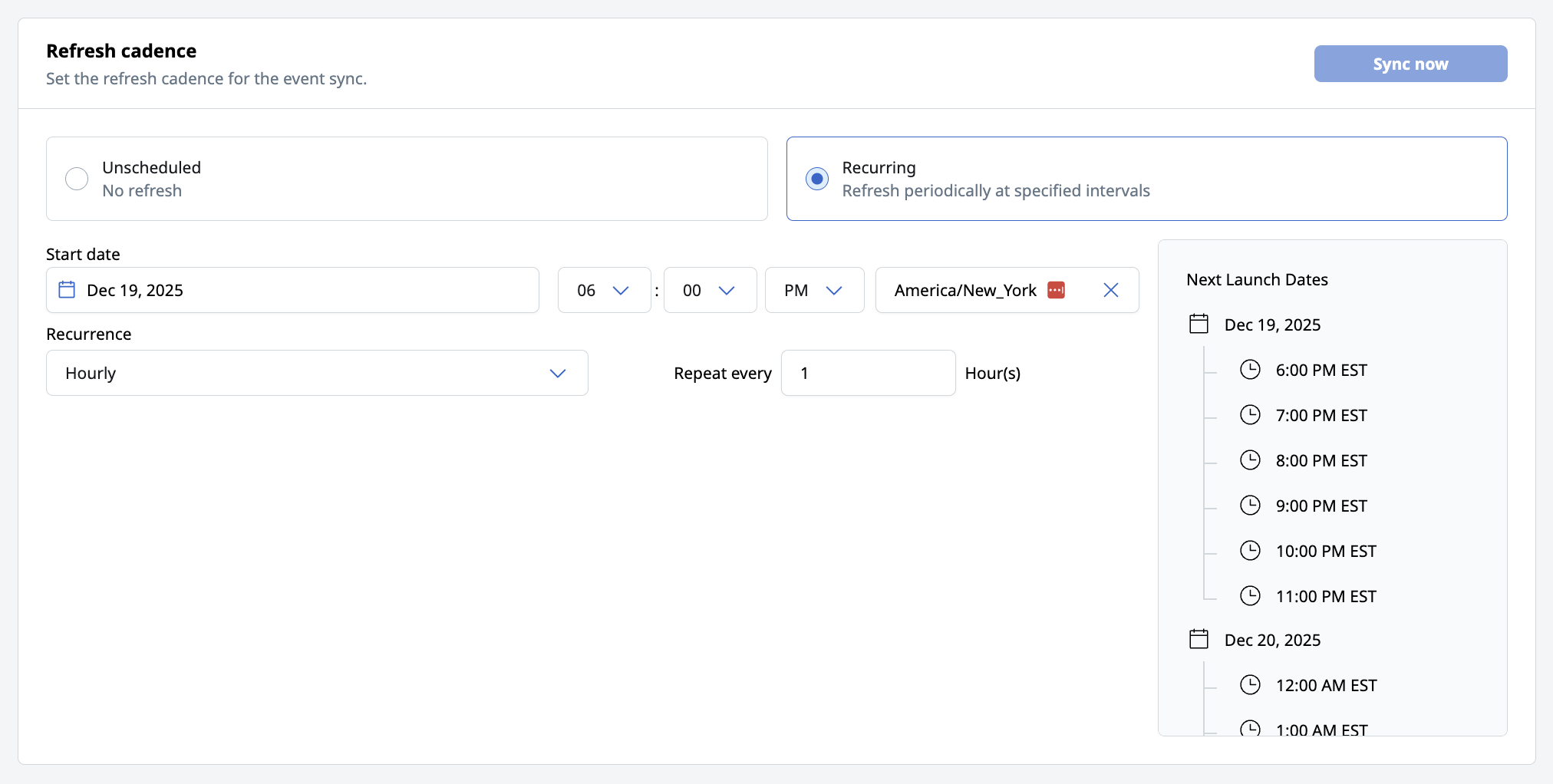Click the Next Launch Dates heading
The image size is (1553, 784).
tap(1257, 279)
